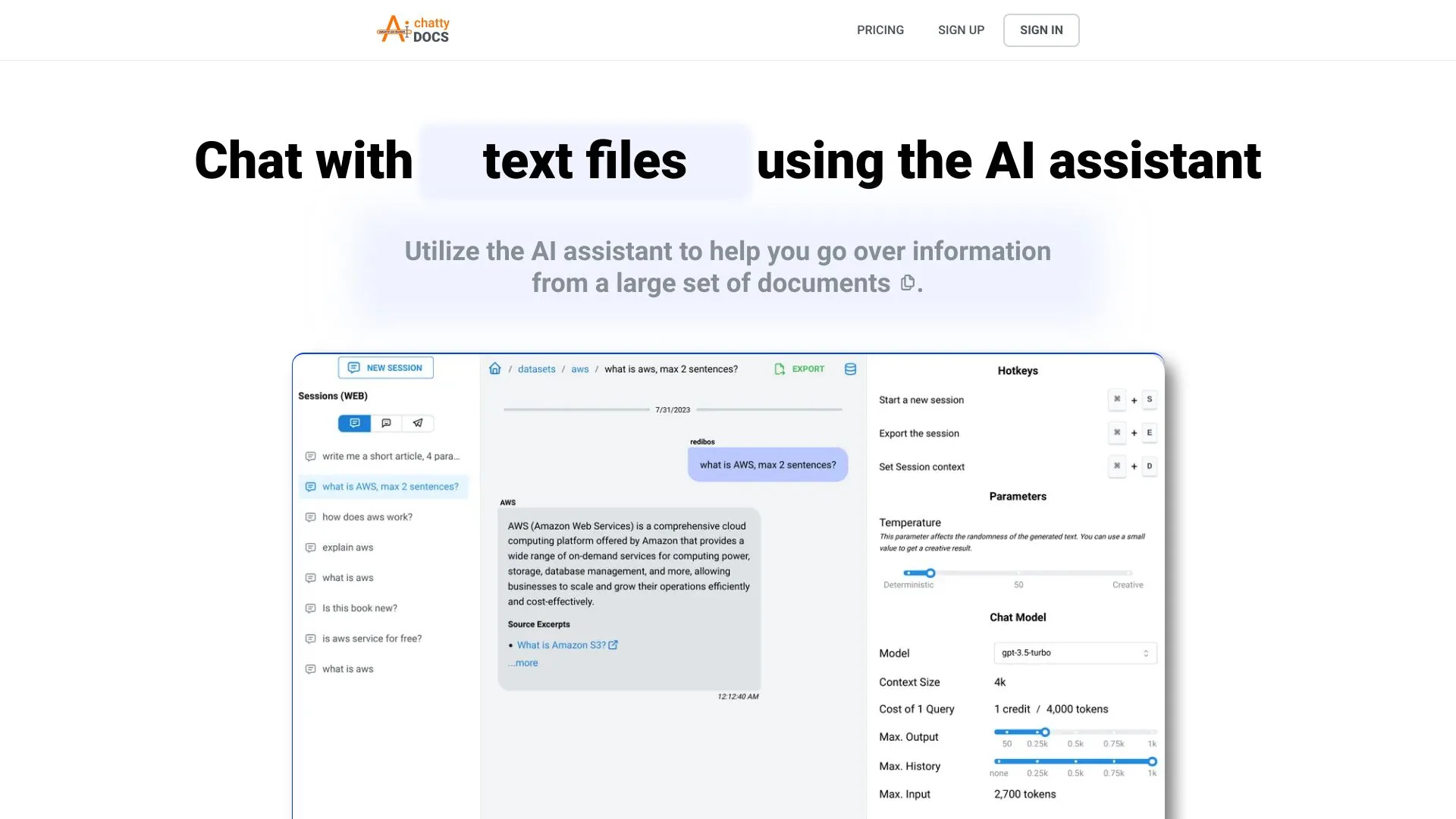Open session 'what is AWS, max 2 sentences?'
Image resolution: width=1456 pixels, height=819 pixels.
(x=383, y=487)
